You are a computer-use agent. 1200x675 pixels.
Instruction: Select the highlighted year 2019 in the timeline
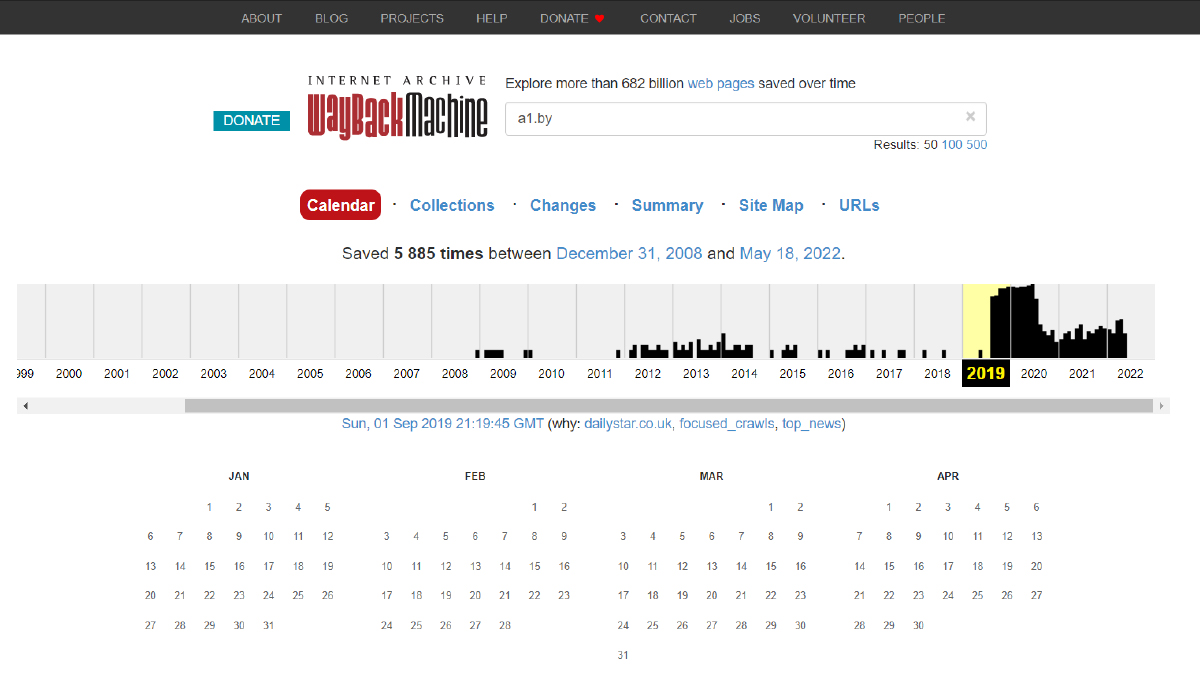pos(986,374)
